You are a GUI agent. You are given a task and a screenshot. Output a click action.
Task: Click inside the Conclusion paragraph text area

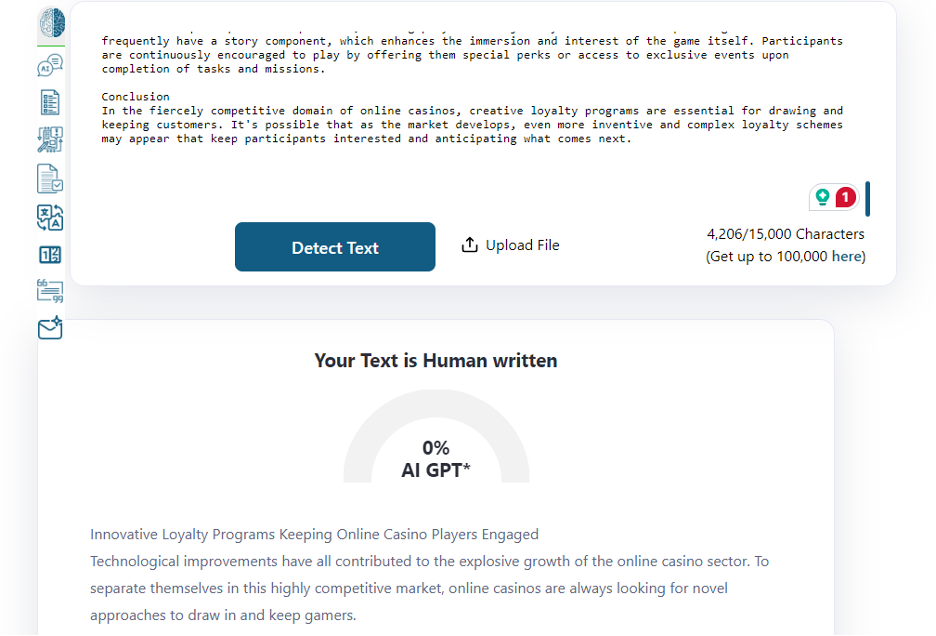click(472, 125)
